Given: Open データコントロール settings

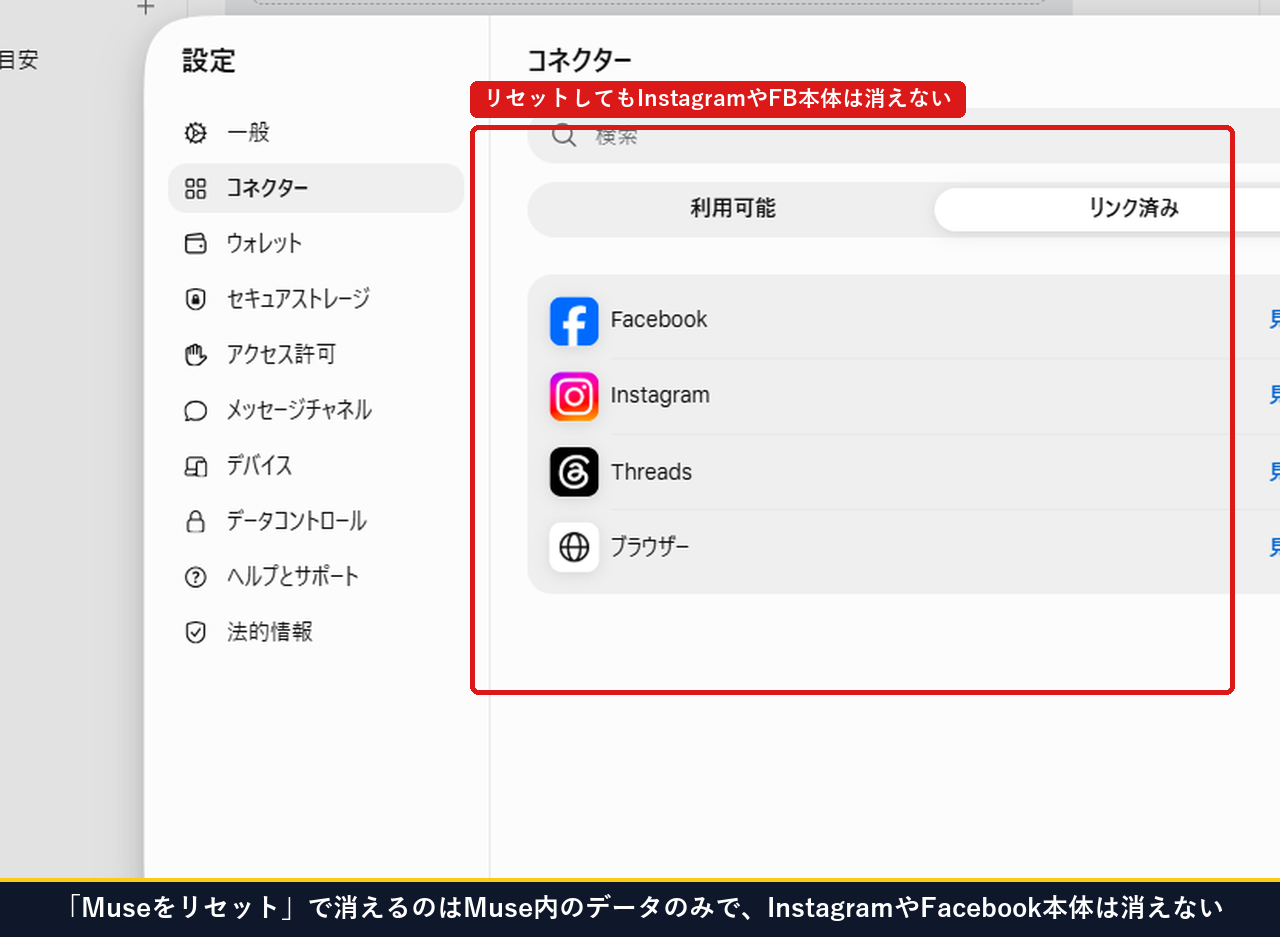Looking at the screenshot, I should pyautogui.click(x=316, y=521).
